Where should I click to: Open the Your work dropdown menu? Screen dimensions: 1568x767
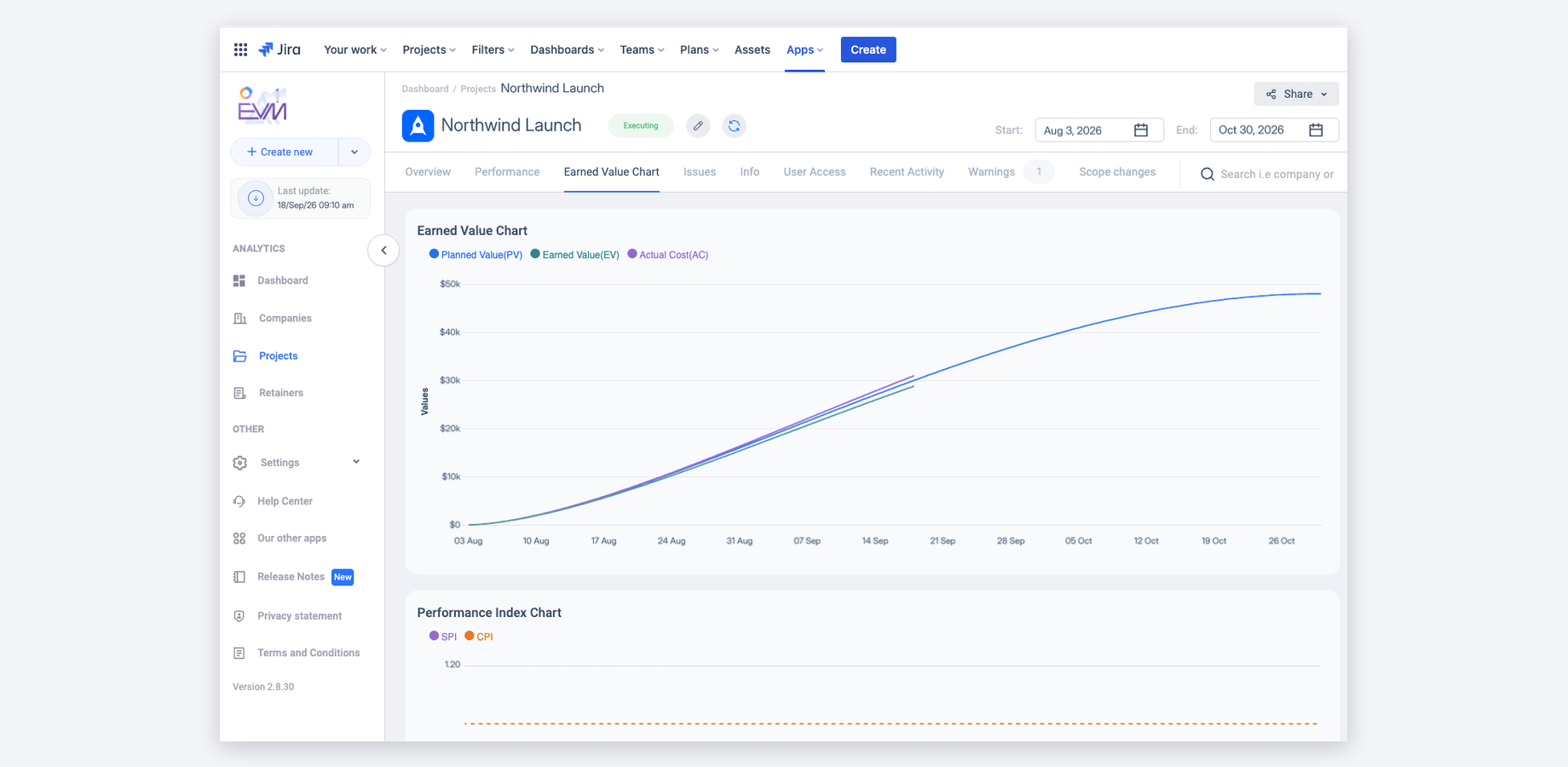(x=355, y=49)
